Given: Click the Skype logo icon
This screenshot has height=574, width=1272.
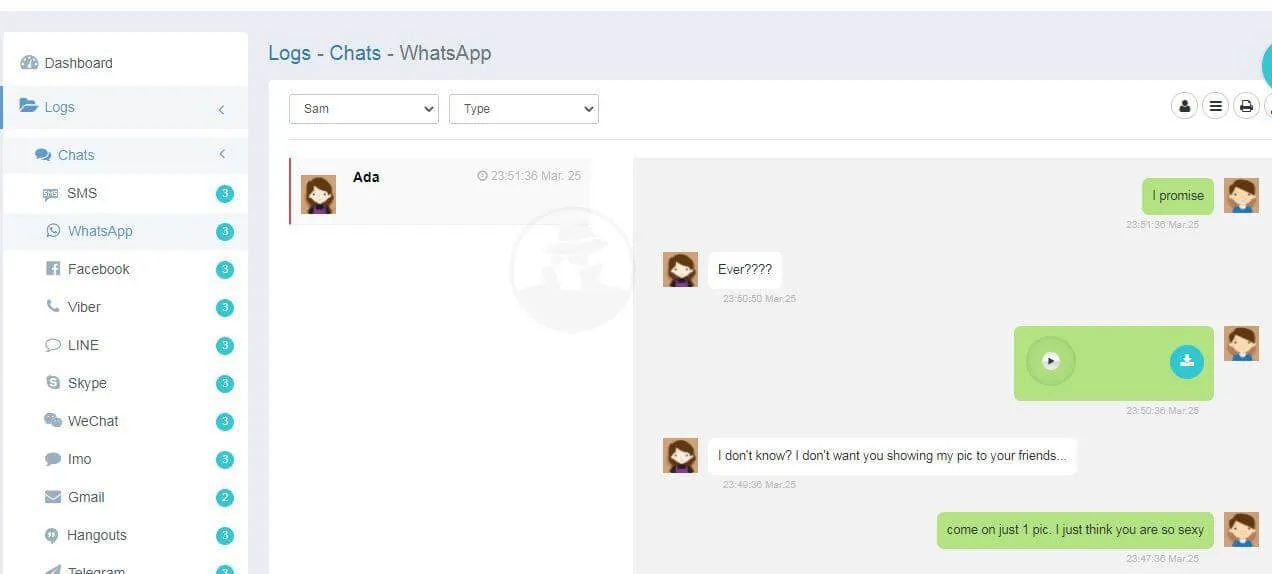Looking at the screenshot, I should pos(53,383).
